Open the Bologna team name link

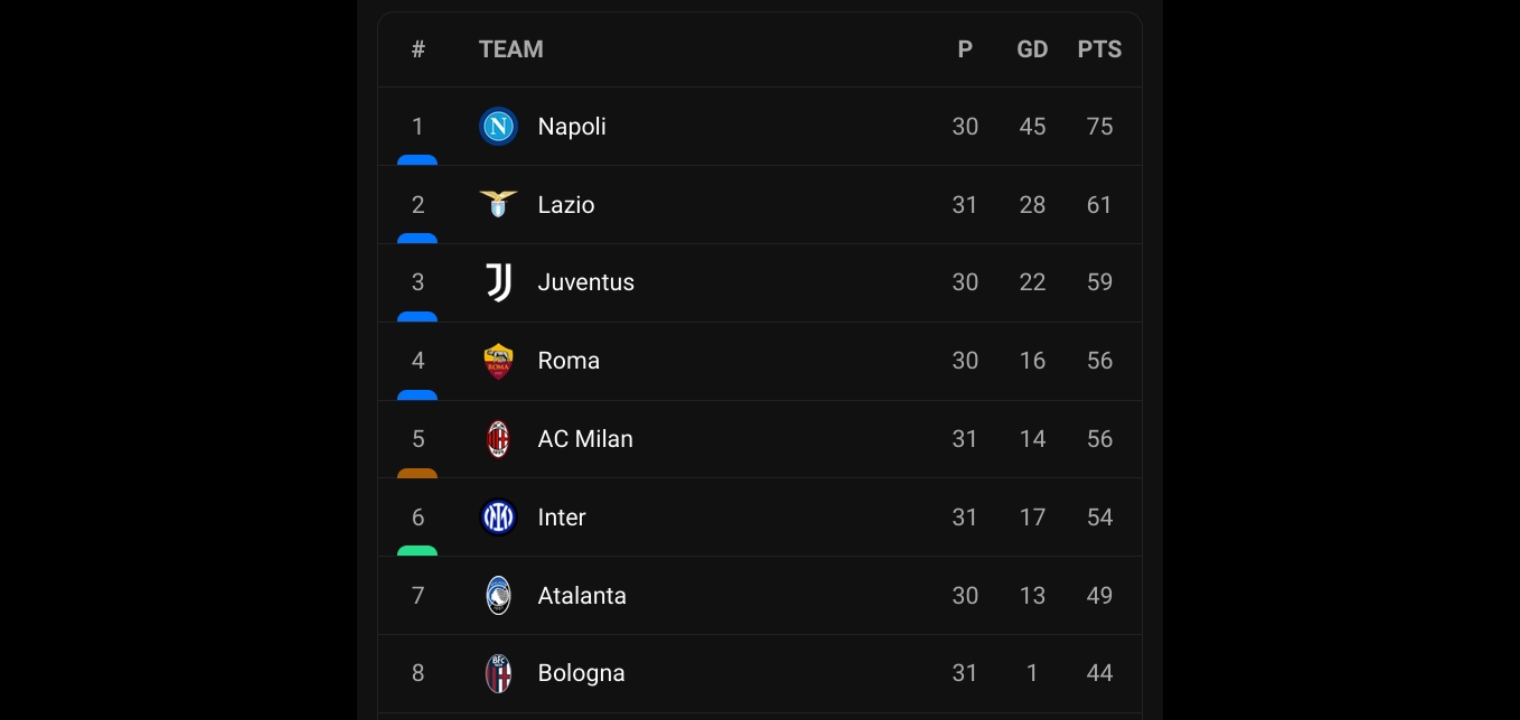[x=581, y=673]
